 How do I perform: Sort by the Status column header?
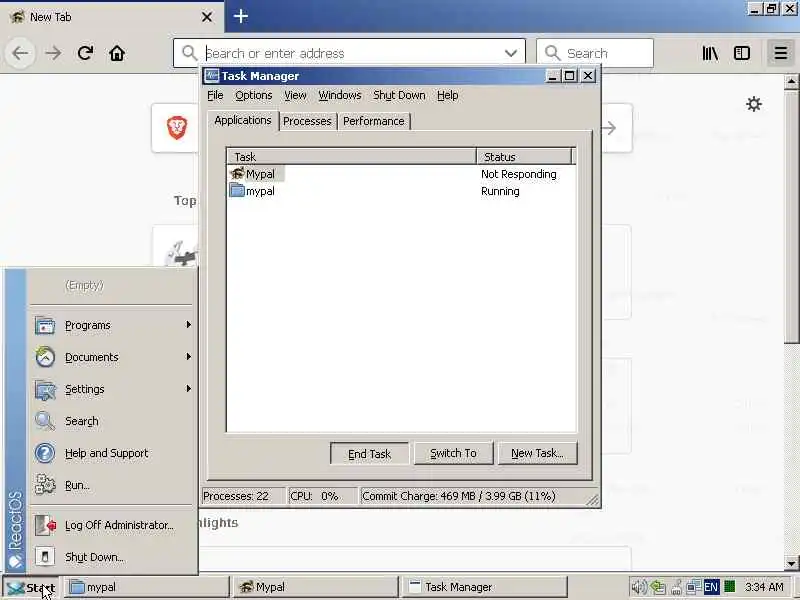[524, 157]
